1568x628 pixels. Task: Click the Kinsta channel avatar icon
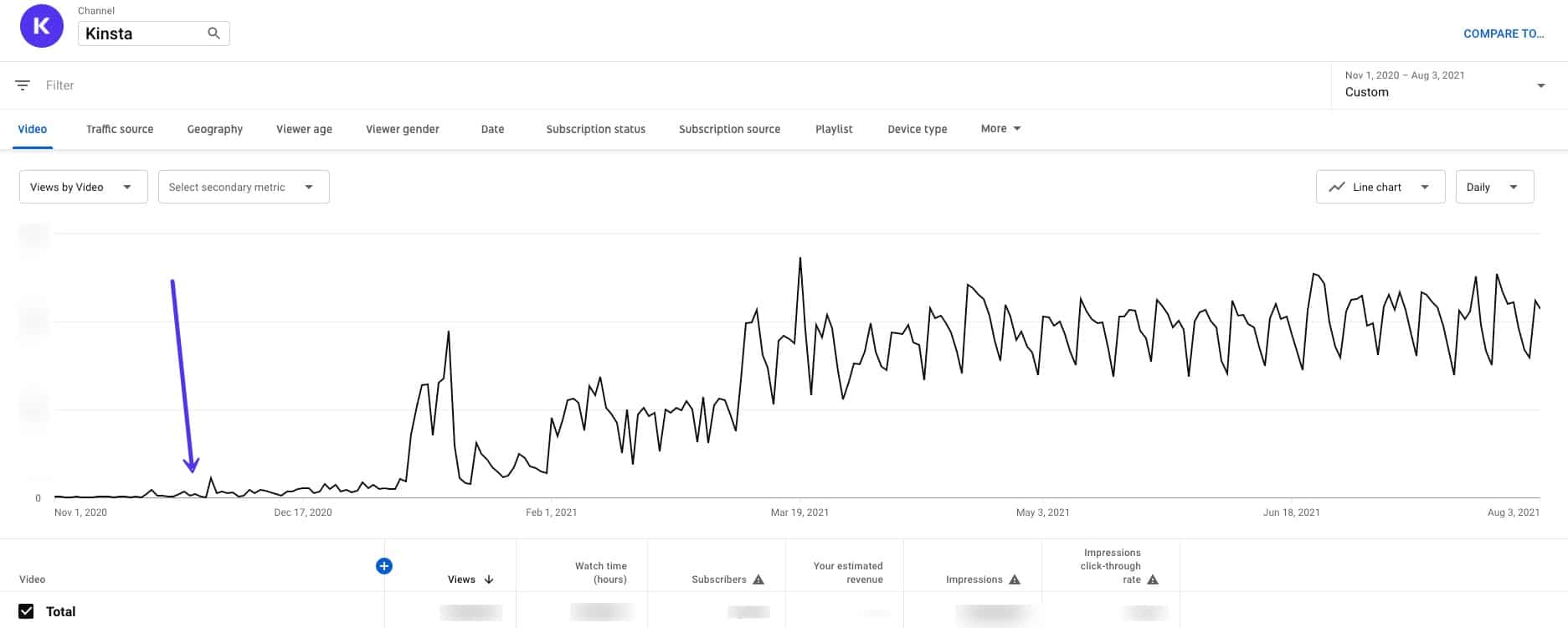pyautogui.click(x=41, y=26)
